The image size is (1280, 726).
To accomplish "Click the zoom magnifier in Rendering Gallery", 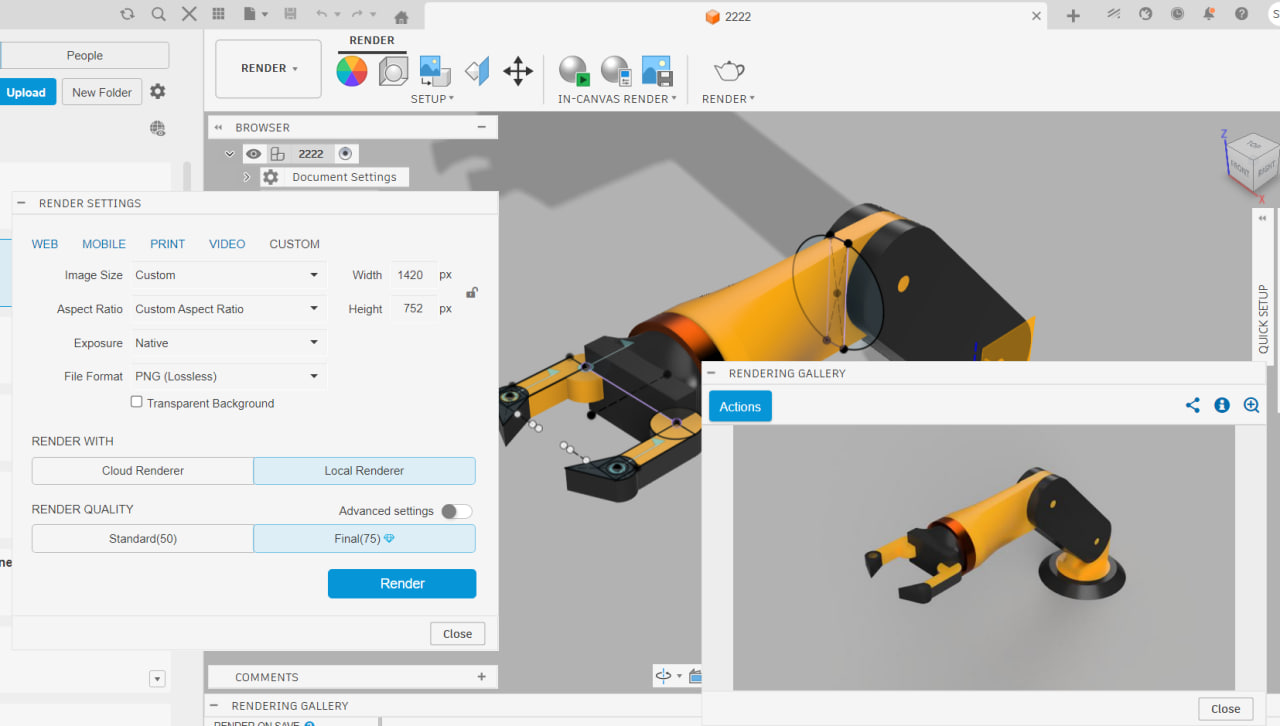I will 1251,405.
